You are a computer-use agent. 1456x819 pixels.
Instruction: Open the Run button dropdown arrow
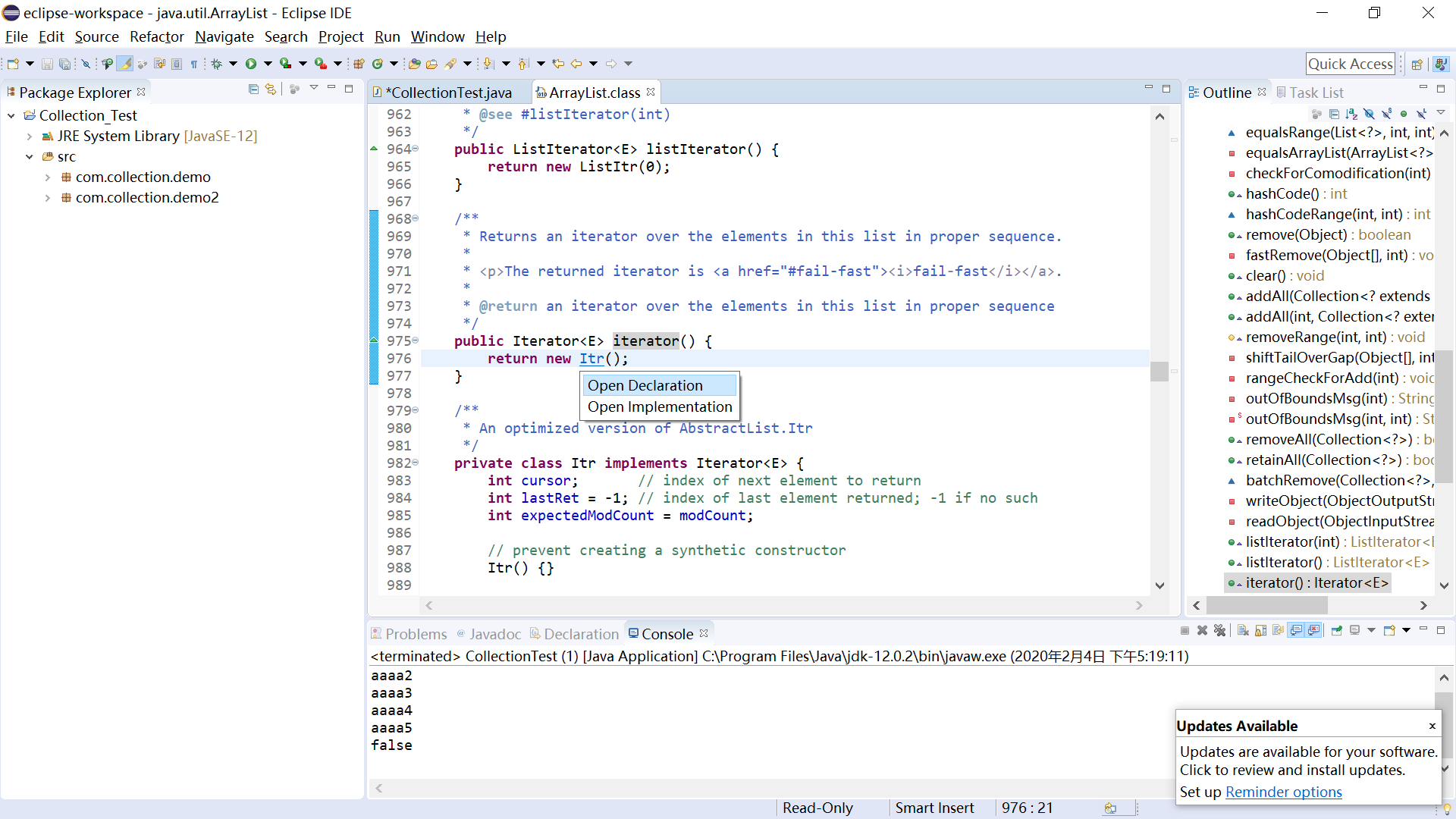(x=268, y=64)
